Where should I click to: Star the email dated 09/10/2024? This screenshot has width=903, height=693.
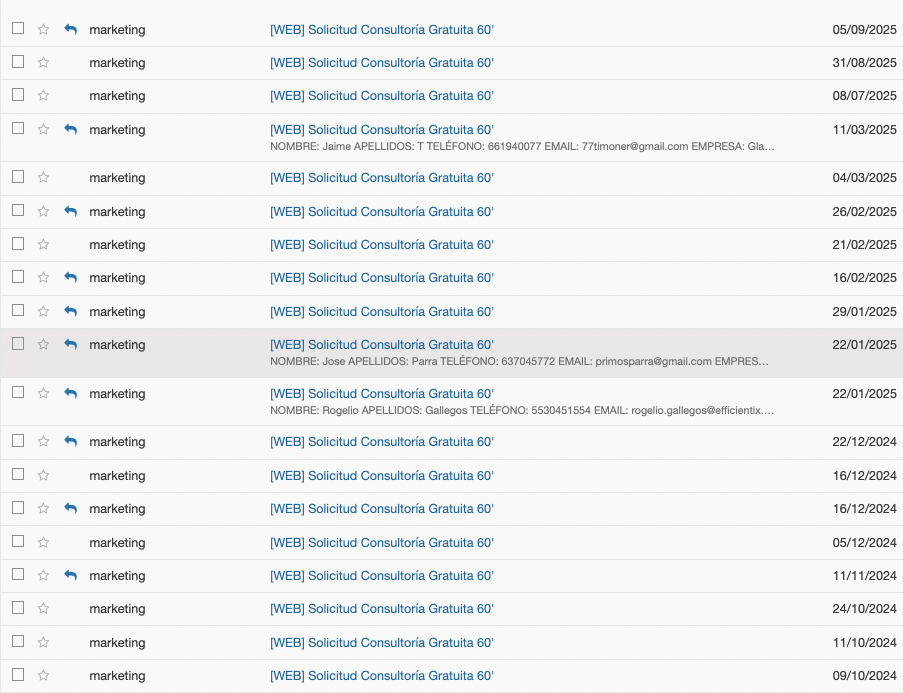[x=43, y=676]
